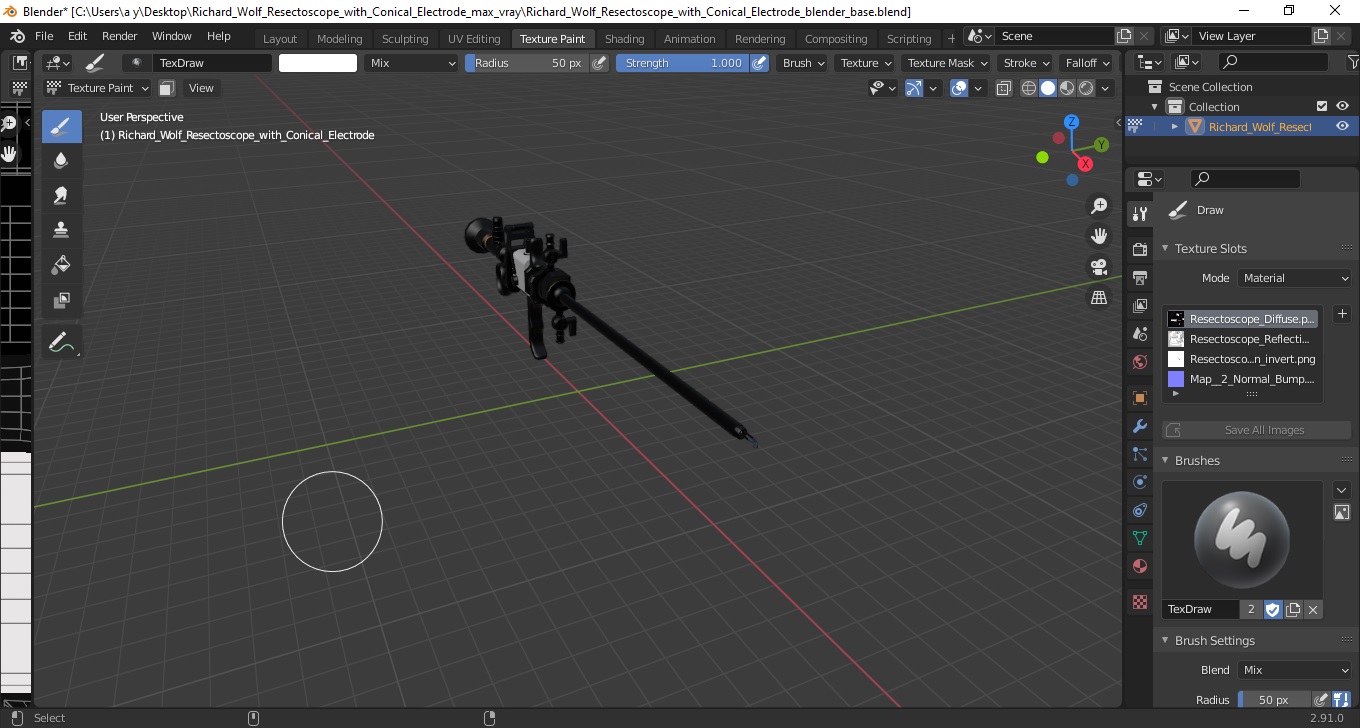Select the Fill bucket tool
This screenshot has width=1360, height=728.
point(61,264)
